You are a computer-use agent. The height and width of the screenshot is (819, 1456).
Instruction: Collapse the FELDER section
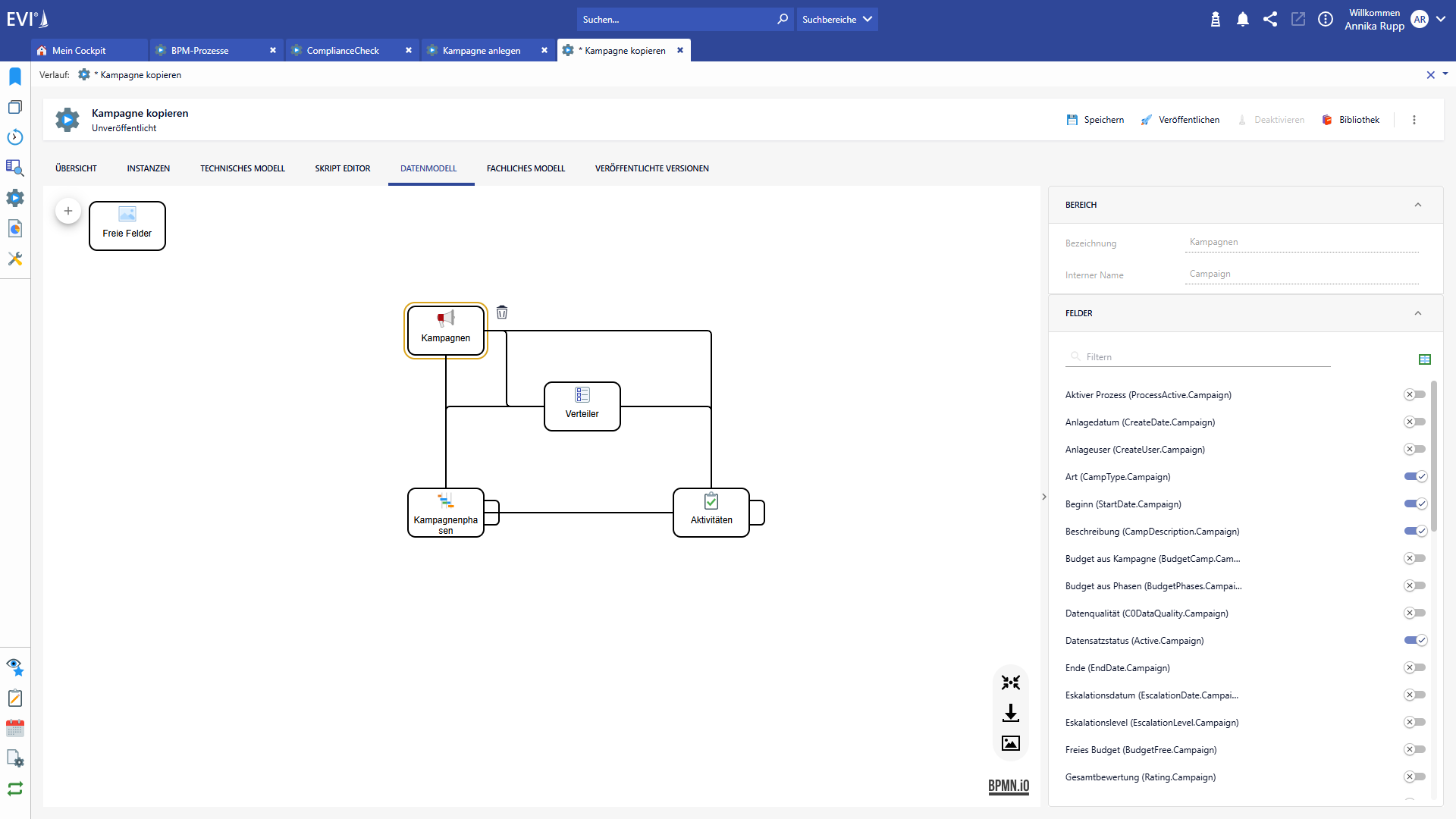pos(1417,313)
